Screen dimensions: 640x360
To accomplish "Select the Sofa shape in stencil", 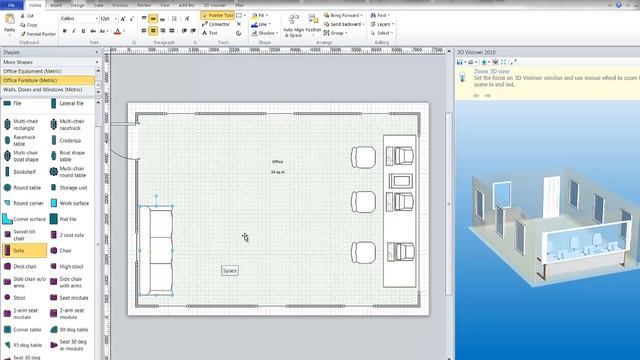I will [24, 251].
